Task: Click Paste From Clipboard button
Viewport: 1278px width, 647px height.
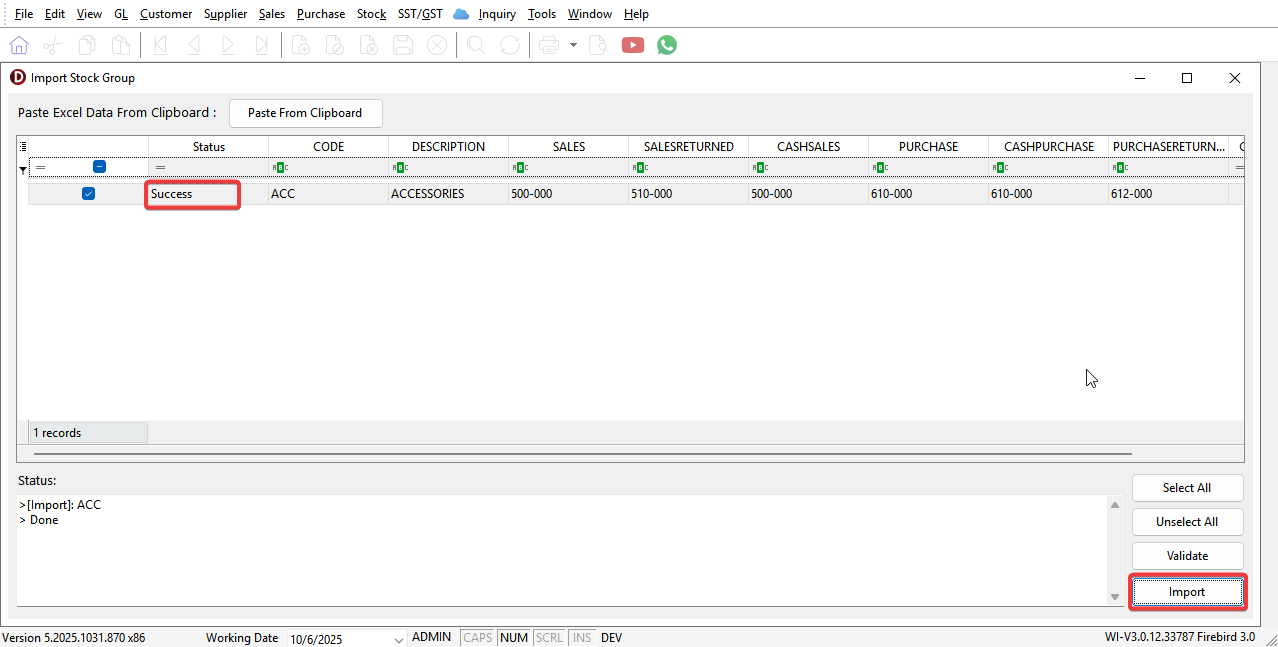Action: [305, 113]
